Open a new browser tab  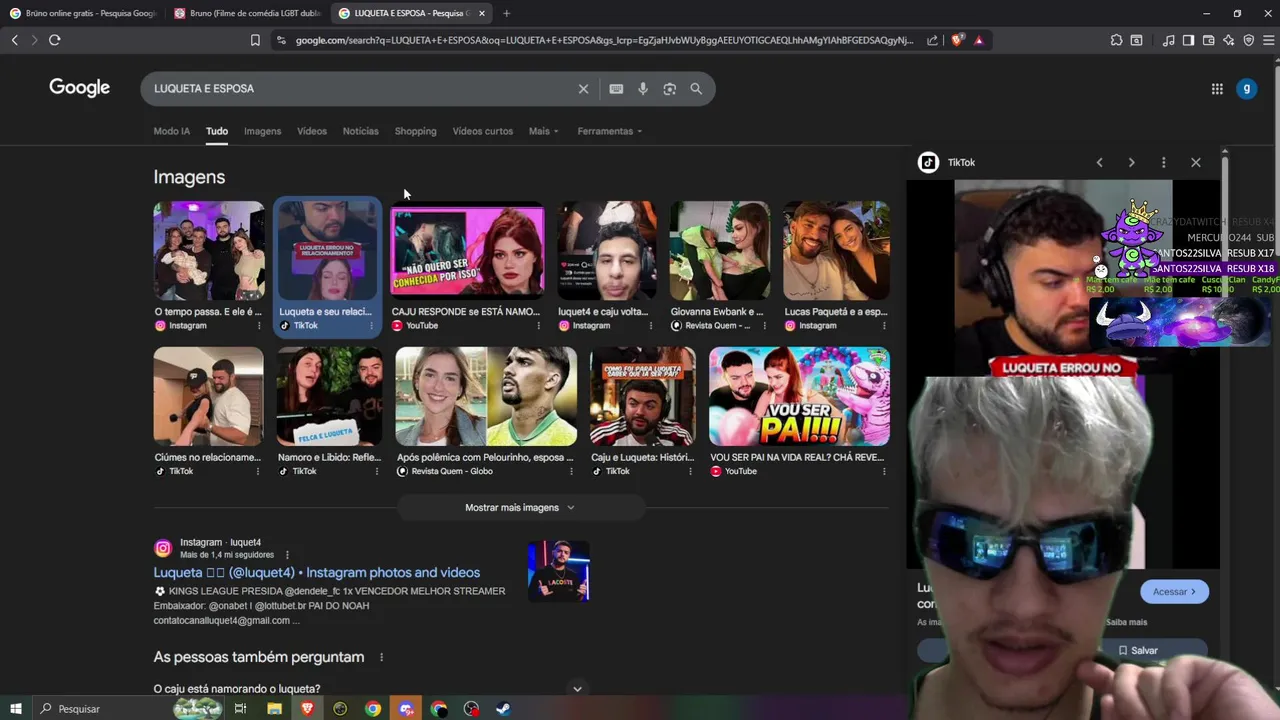point(506,13)
